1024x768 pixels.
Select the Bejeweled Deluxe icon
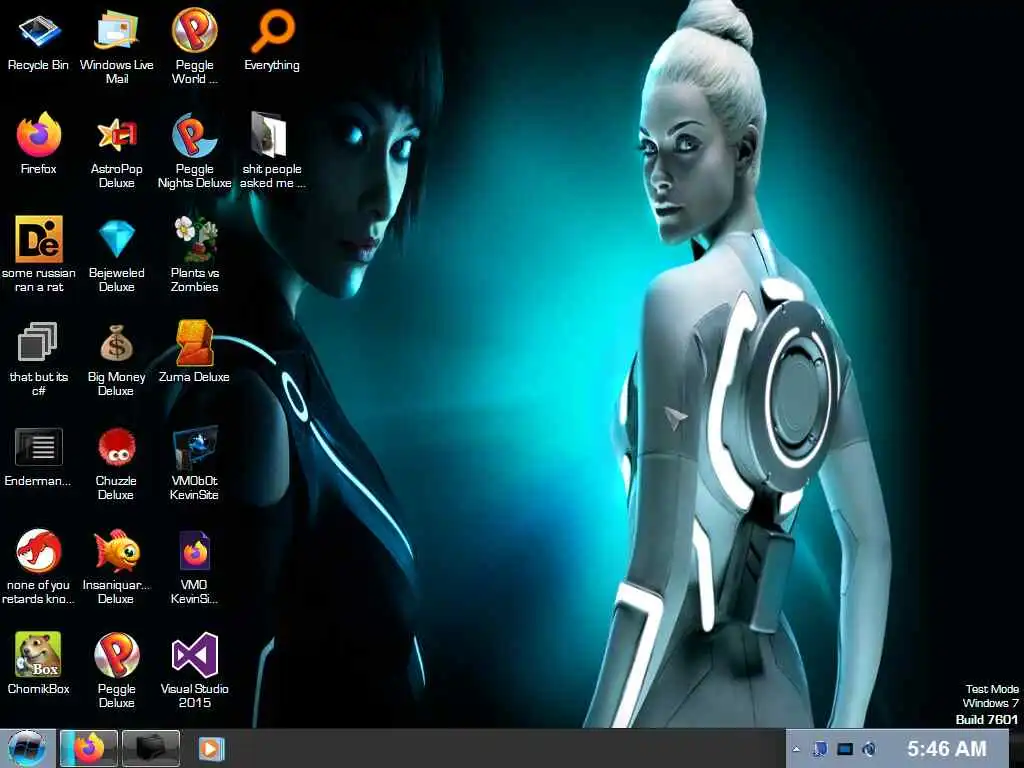coord(116,256)
